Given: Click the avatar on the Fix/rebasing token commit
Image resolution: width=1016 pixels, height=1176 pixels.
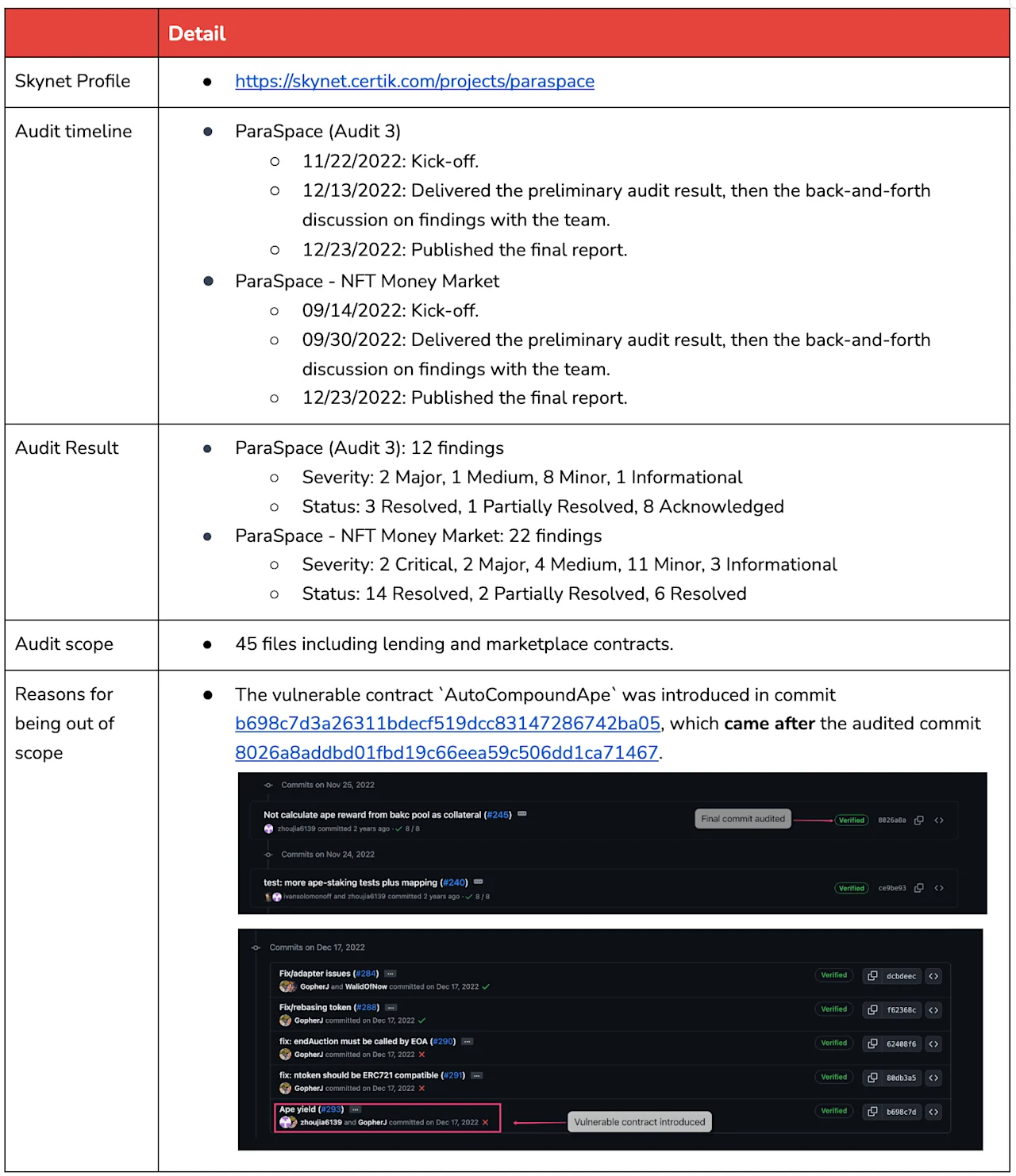Looking at the screenshot, I should point(285,1020).
